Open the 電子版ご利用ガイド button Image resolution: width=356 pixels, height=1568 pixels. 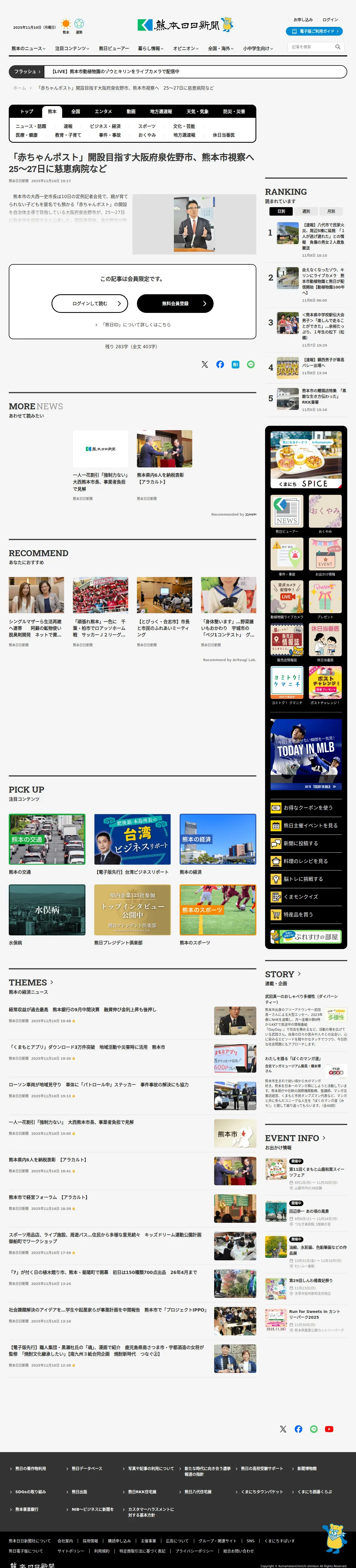(x=314, y=31)
